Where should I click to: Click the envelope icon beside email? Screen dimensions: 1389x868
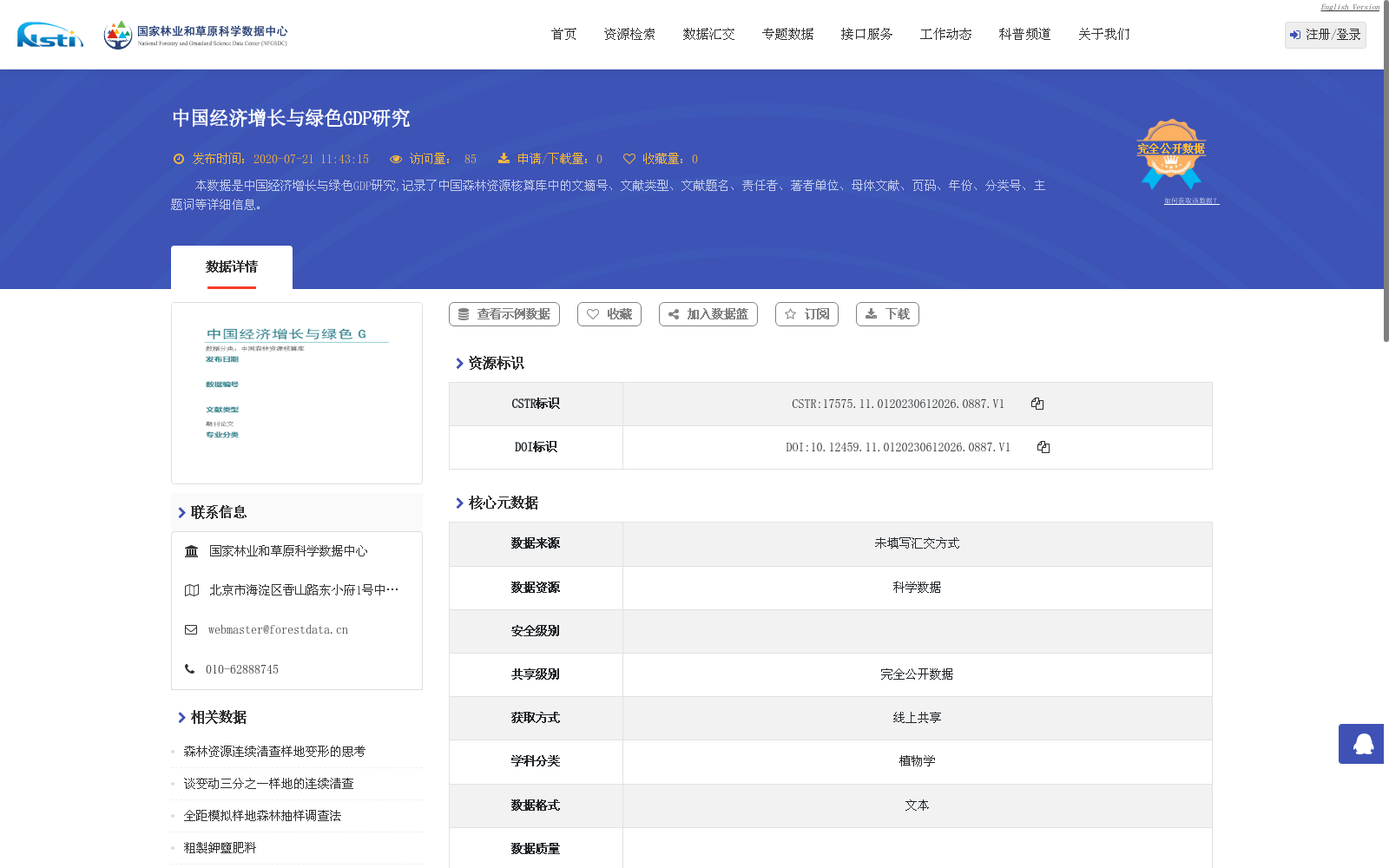click(x=191, y=630)
